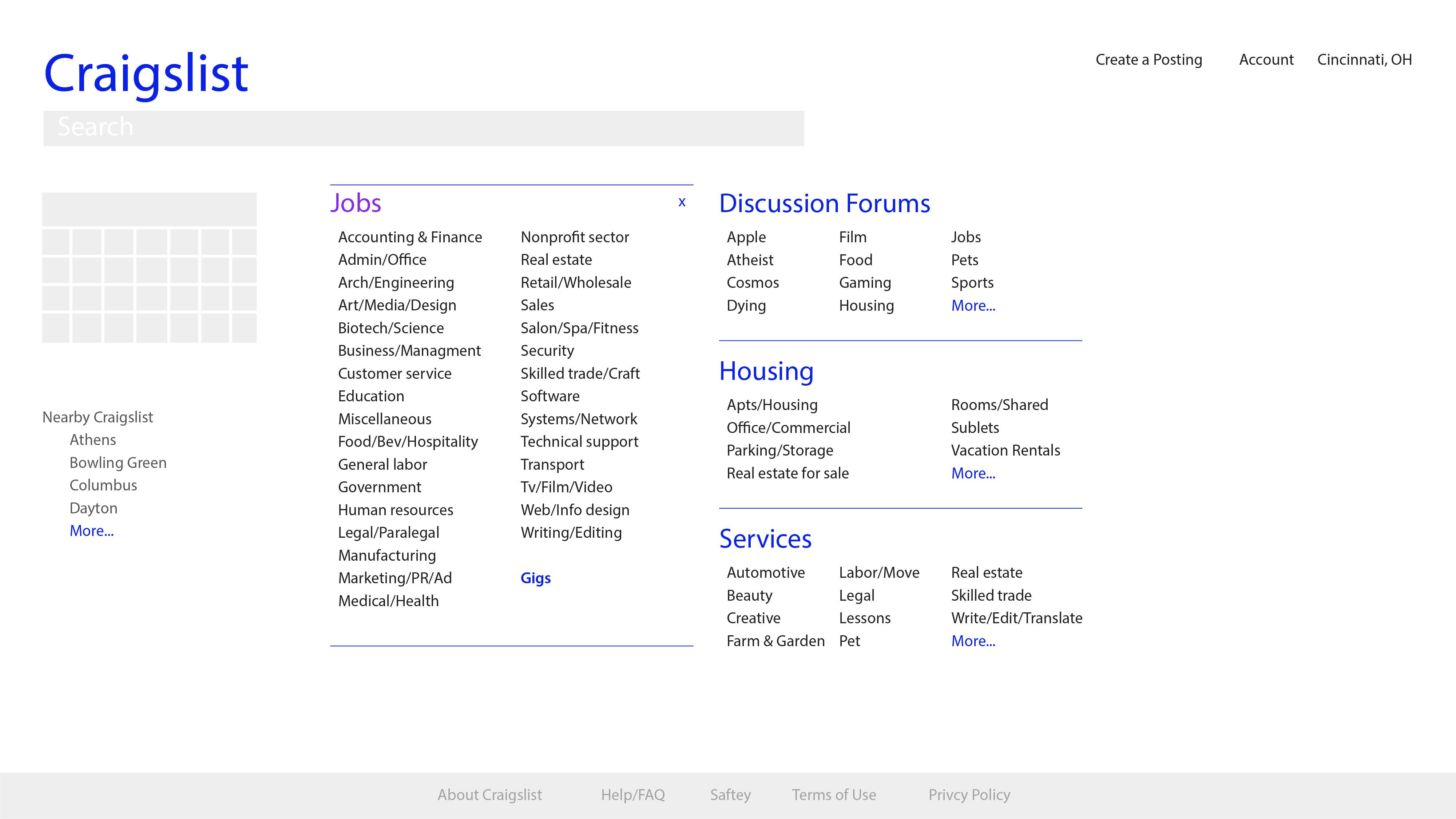This screenshot has width=1456, height=819.
Task: Open Office/Commercial listings
Action: point(789,428)
